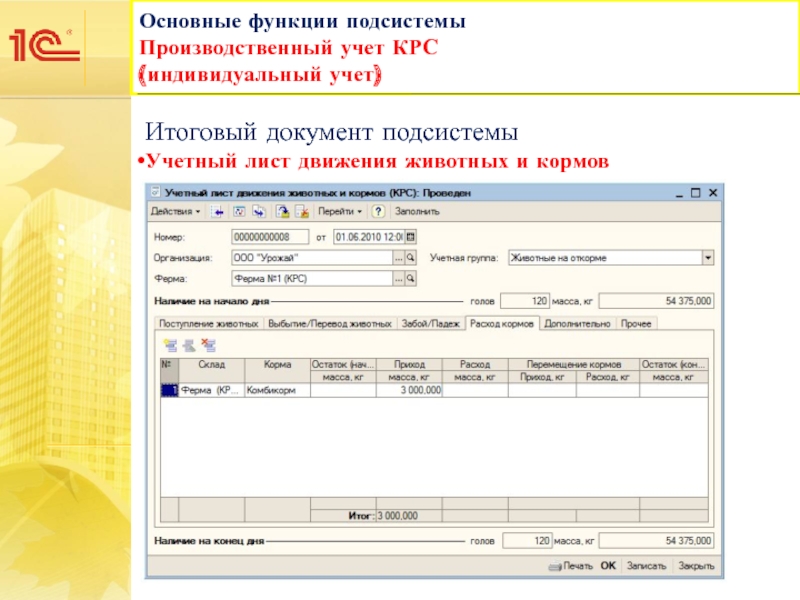Click the delete row icon above the table
Screen dimensions: 800x600
click(208, 345)
